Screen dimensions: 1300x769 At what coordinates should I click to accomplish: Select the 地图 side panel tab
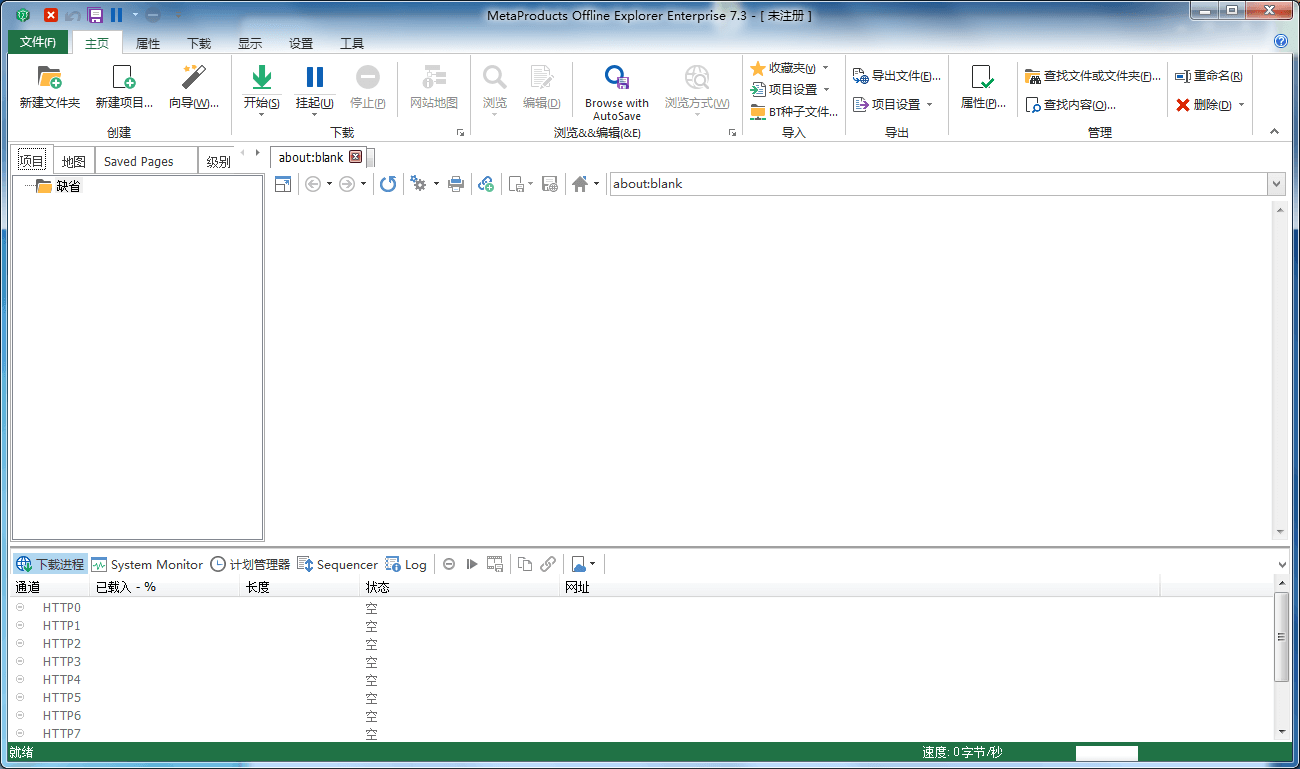click(73, 161)
